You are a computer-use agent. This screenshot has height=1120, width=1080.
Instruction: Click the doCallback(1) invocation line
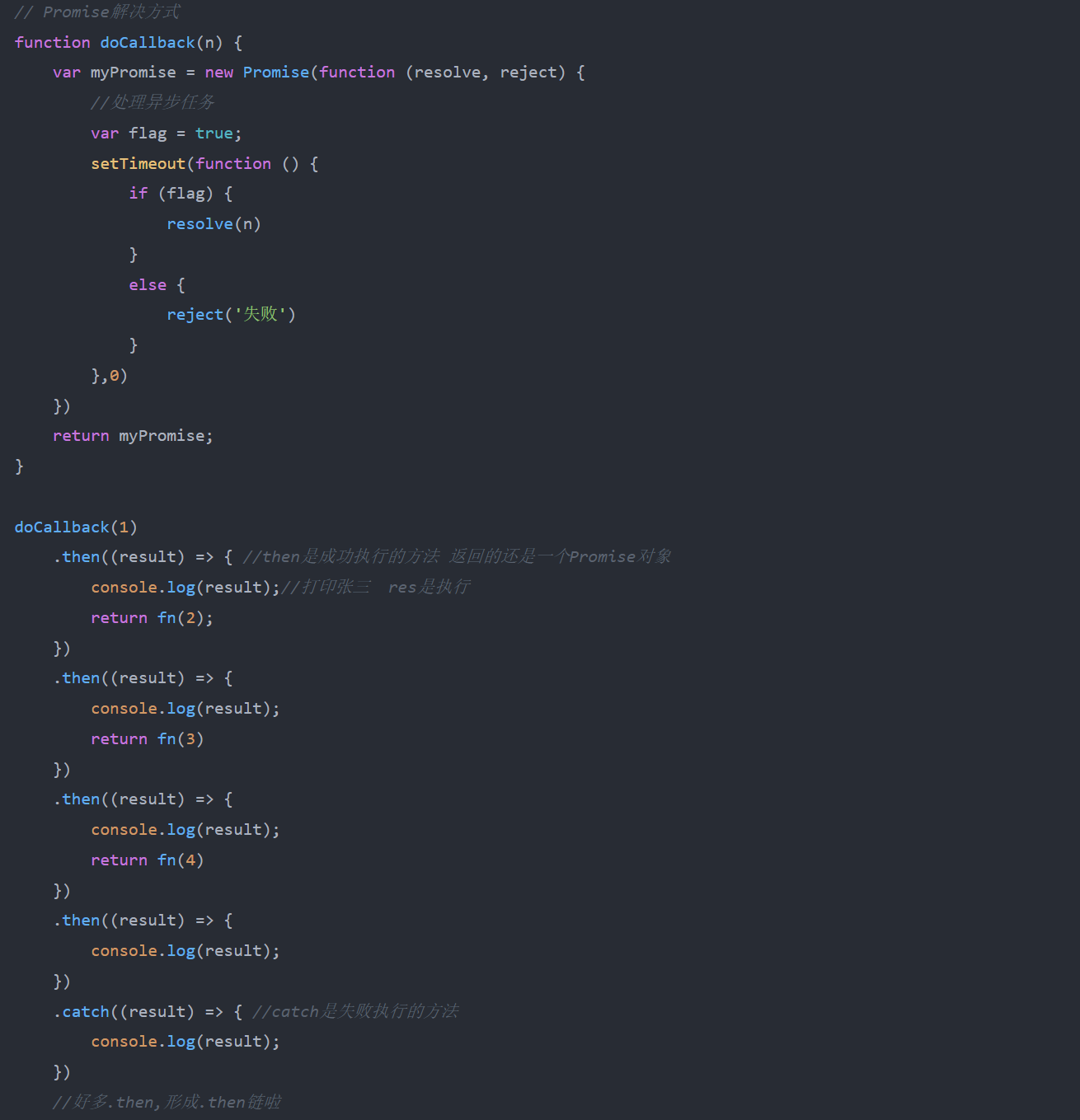pyautogui.click(x=76, y=527)
